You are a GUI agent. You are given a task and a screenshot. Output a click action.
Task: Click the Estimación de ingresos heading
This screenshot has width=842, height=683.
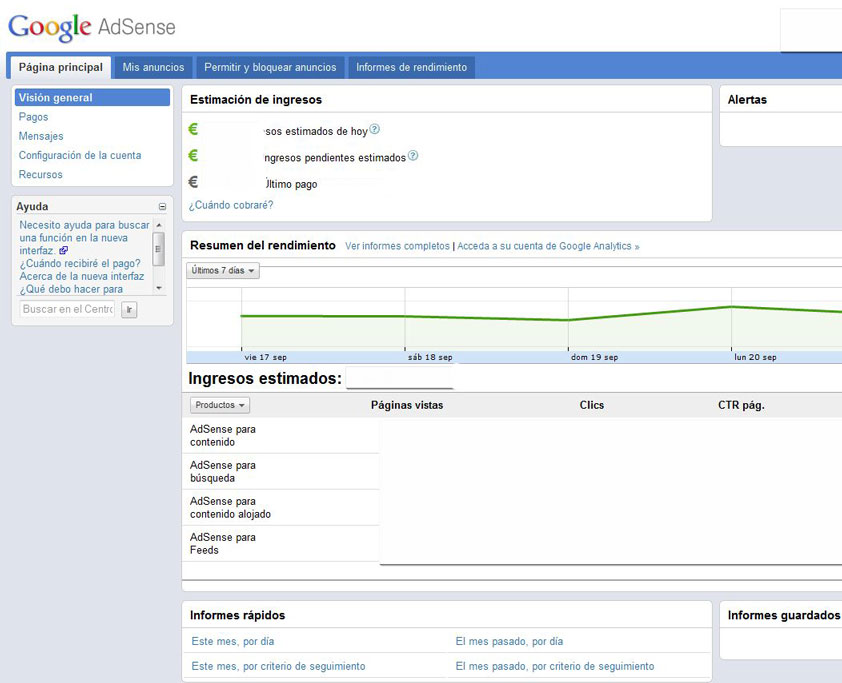(256, 100)
